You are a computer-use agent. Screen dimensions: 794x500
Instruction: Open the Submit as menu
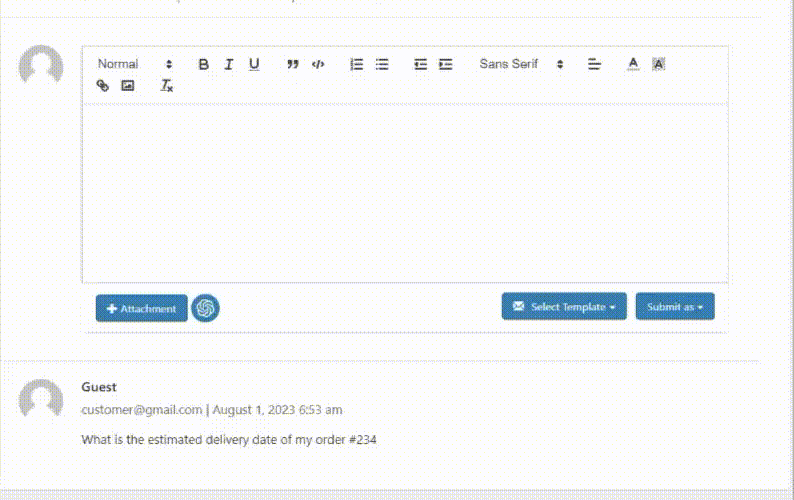pos(675,307)
